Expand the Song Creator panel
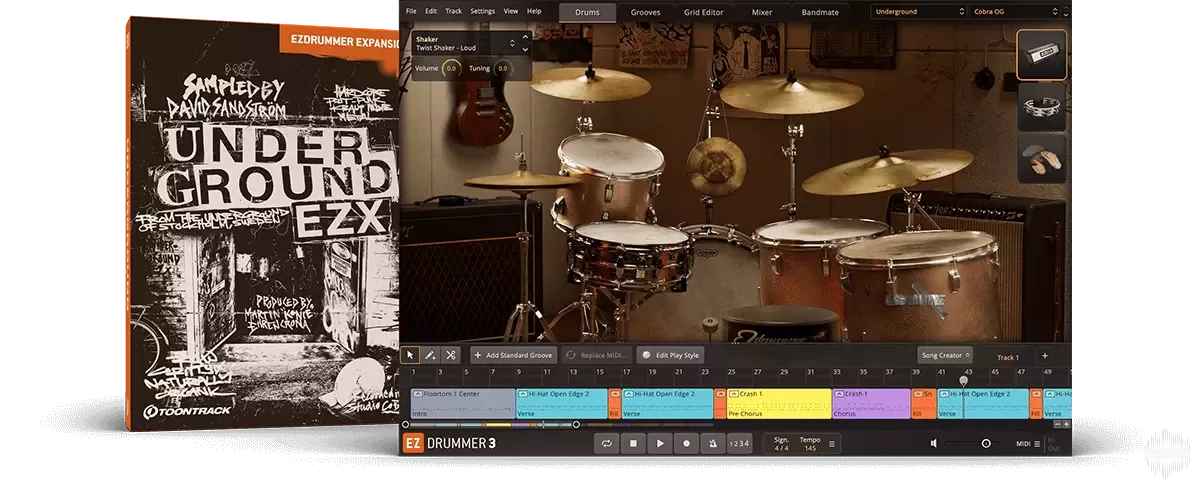 [x=945, y=355]
